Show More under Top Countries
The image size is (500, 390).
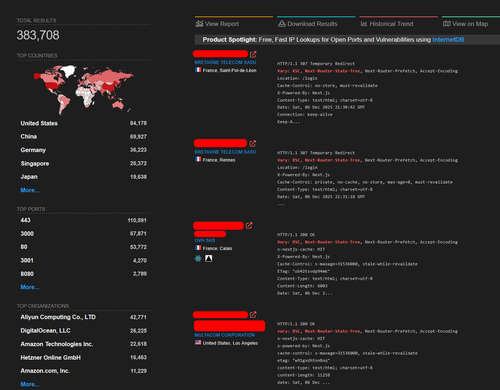30,190
